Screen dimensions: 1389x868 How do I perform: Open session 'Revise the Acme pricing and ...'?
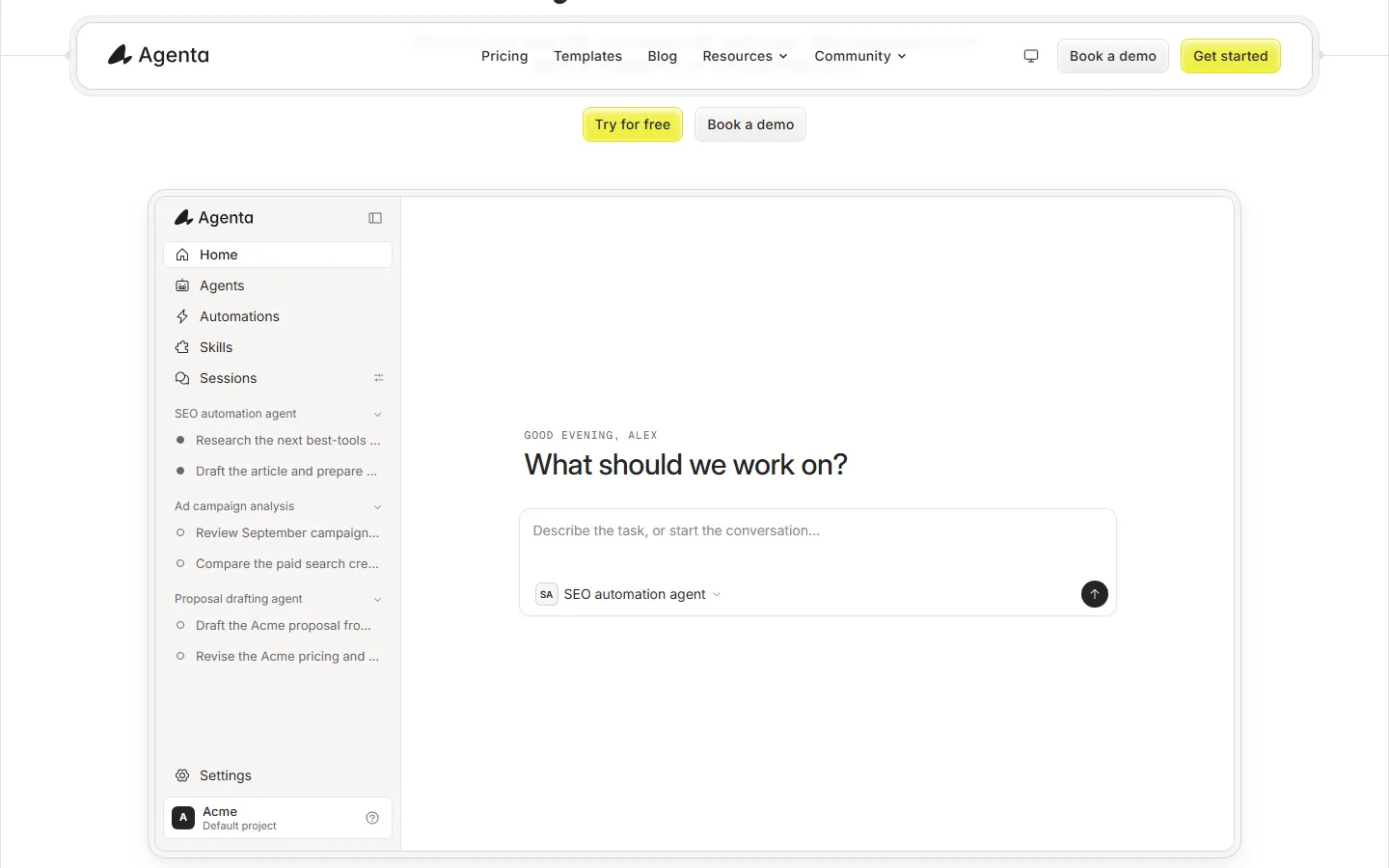click(278, 656)
